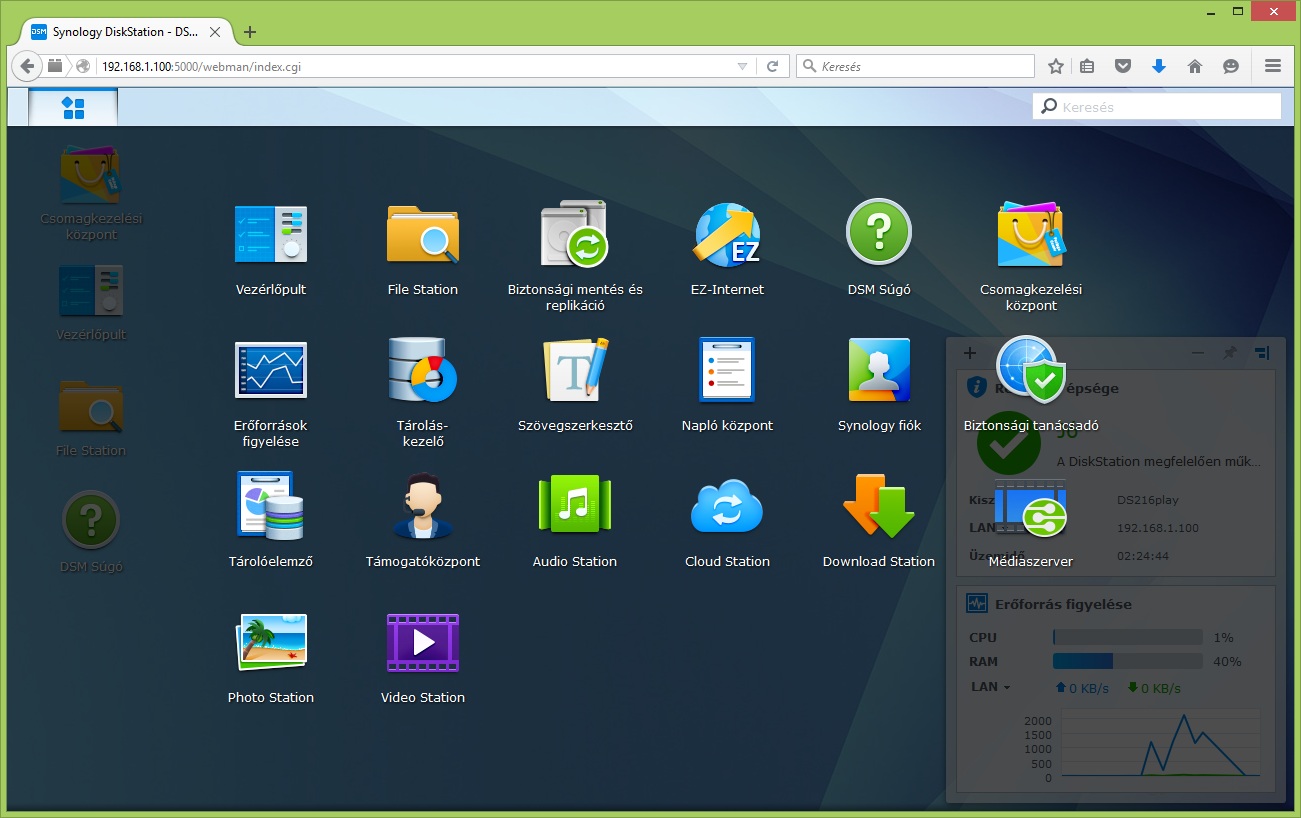
Task: Click the browser Keresés search box
Action: click(x=915, y=66)
